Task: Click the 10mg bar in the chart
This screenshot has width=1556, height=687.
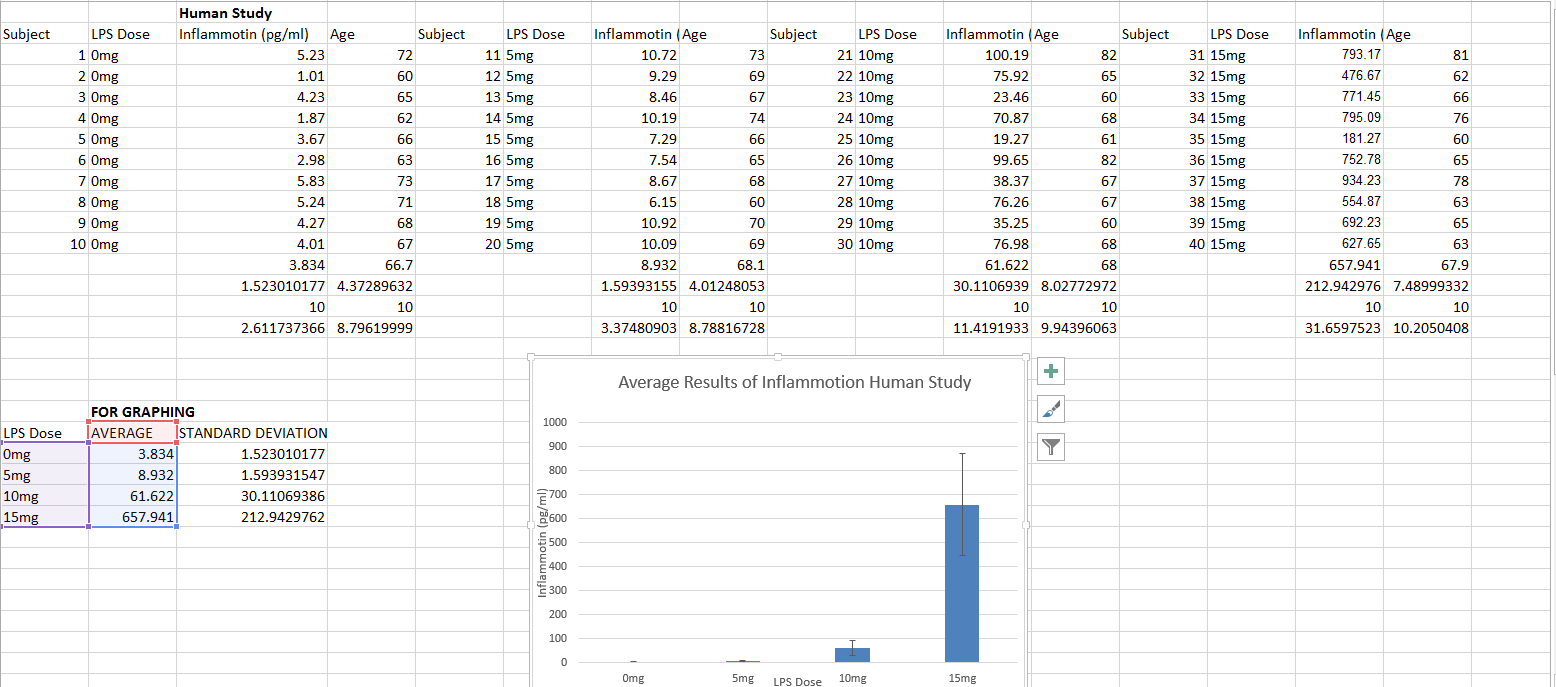Action: pyautogui.click(x=852, y=654)
